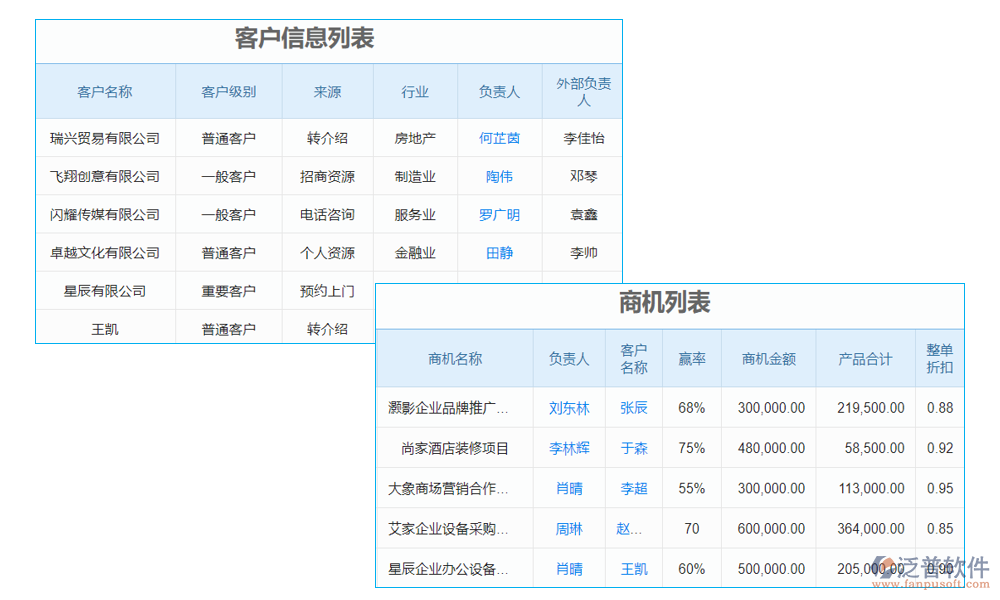
Task: Click the 来源 column header
Action: click(x=327, y=91)
